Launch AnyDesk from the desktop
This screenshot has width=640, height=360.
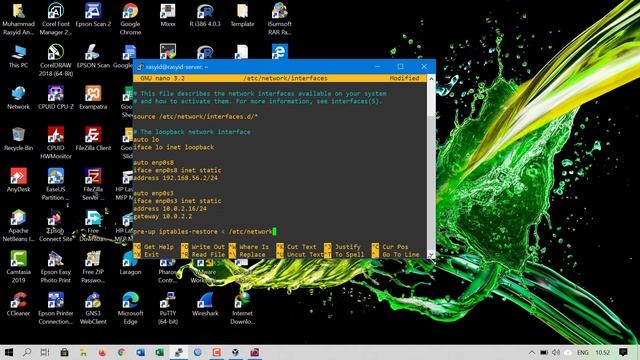(x=18, y=180)
